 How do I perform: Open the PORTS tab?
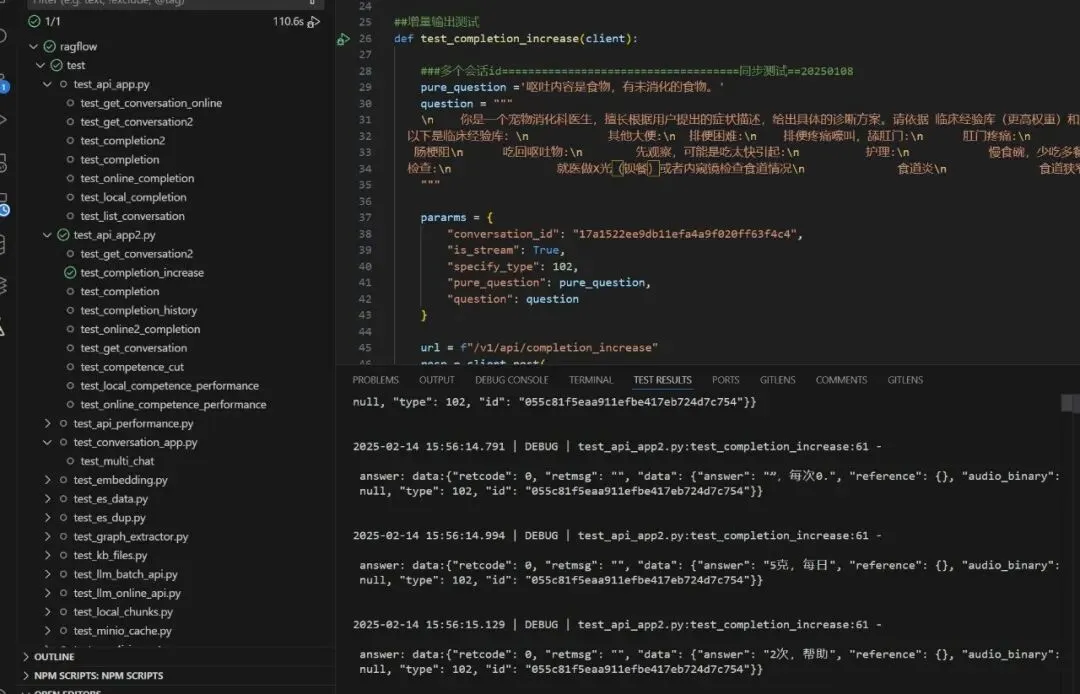[725, 380]
